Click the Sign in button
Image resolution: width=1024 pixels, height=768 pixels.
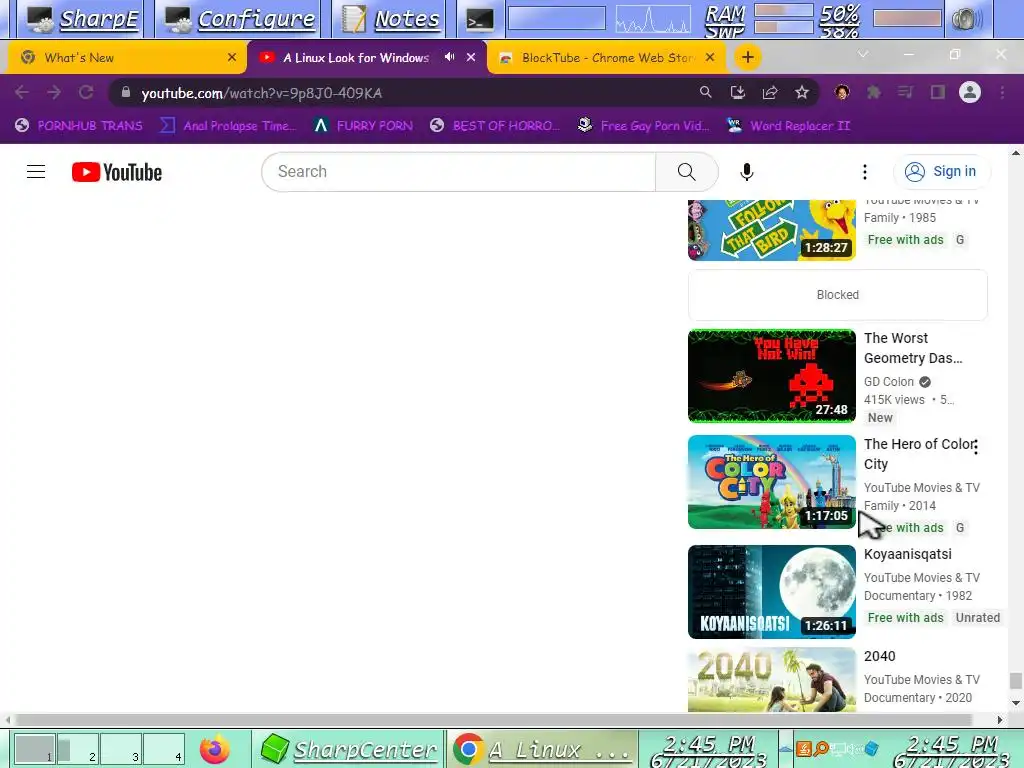(x=941, y=172)
